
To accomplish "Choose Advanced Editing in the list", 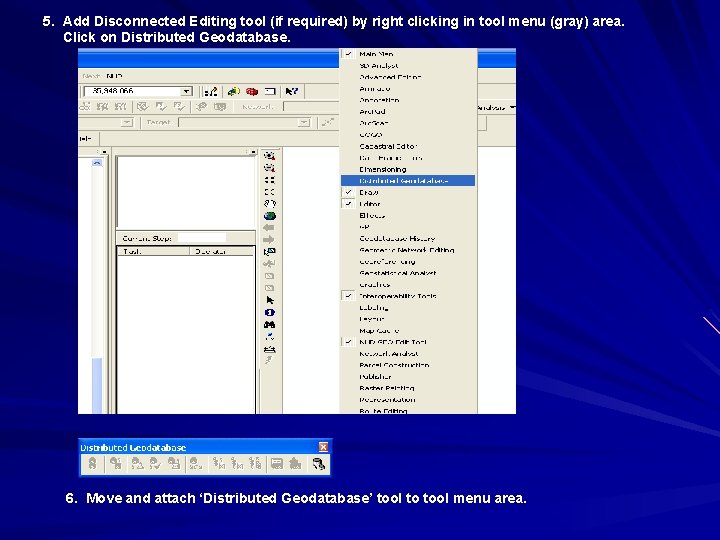I will click(x=408, y=77).
